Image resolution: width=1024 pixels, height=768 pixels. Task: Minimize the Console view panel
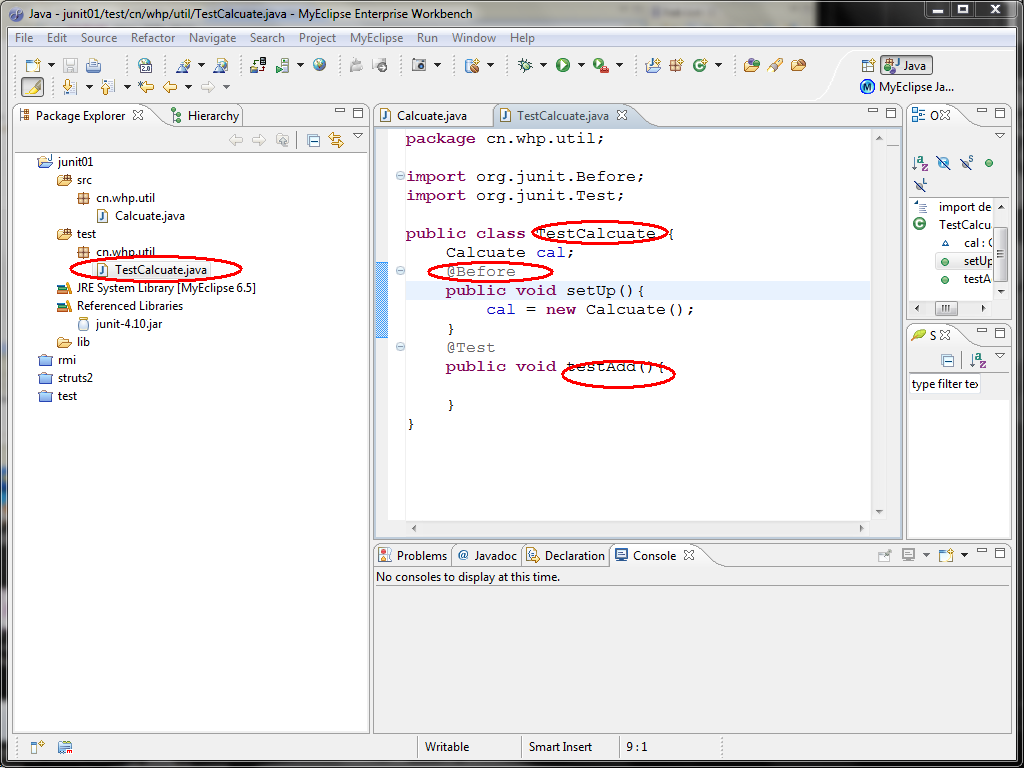click(982, 552)
